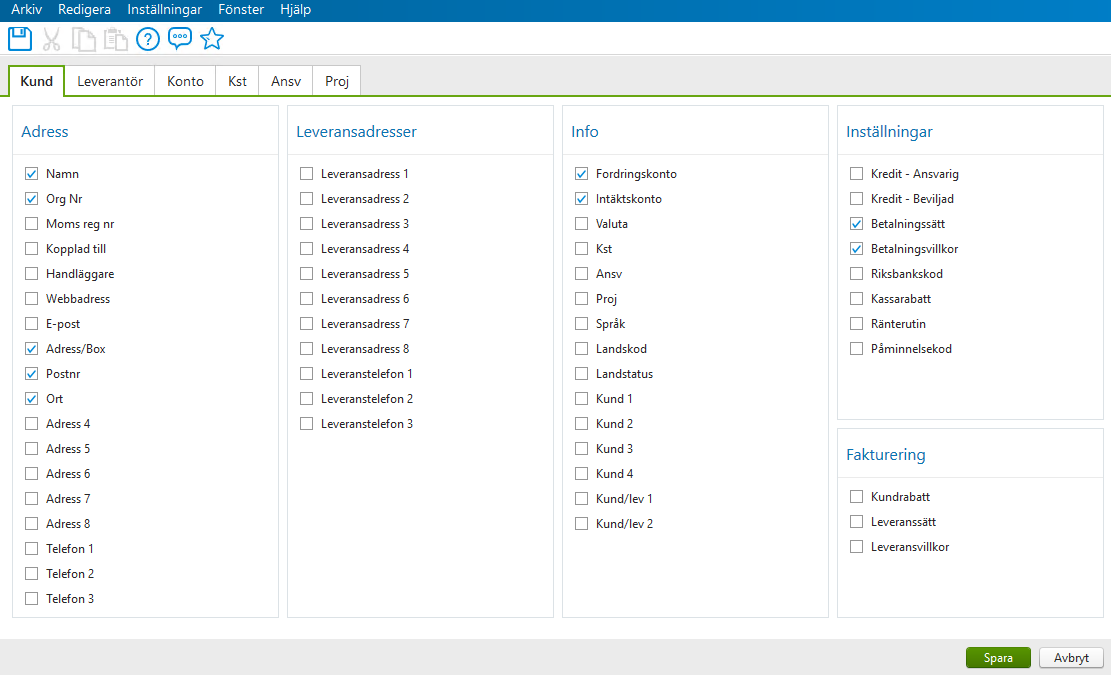The image size is (1111, 675).
Task: Click the Paste icon in the toolbar
Action: pyautogui.click(x=115, y=38)
